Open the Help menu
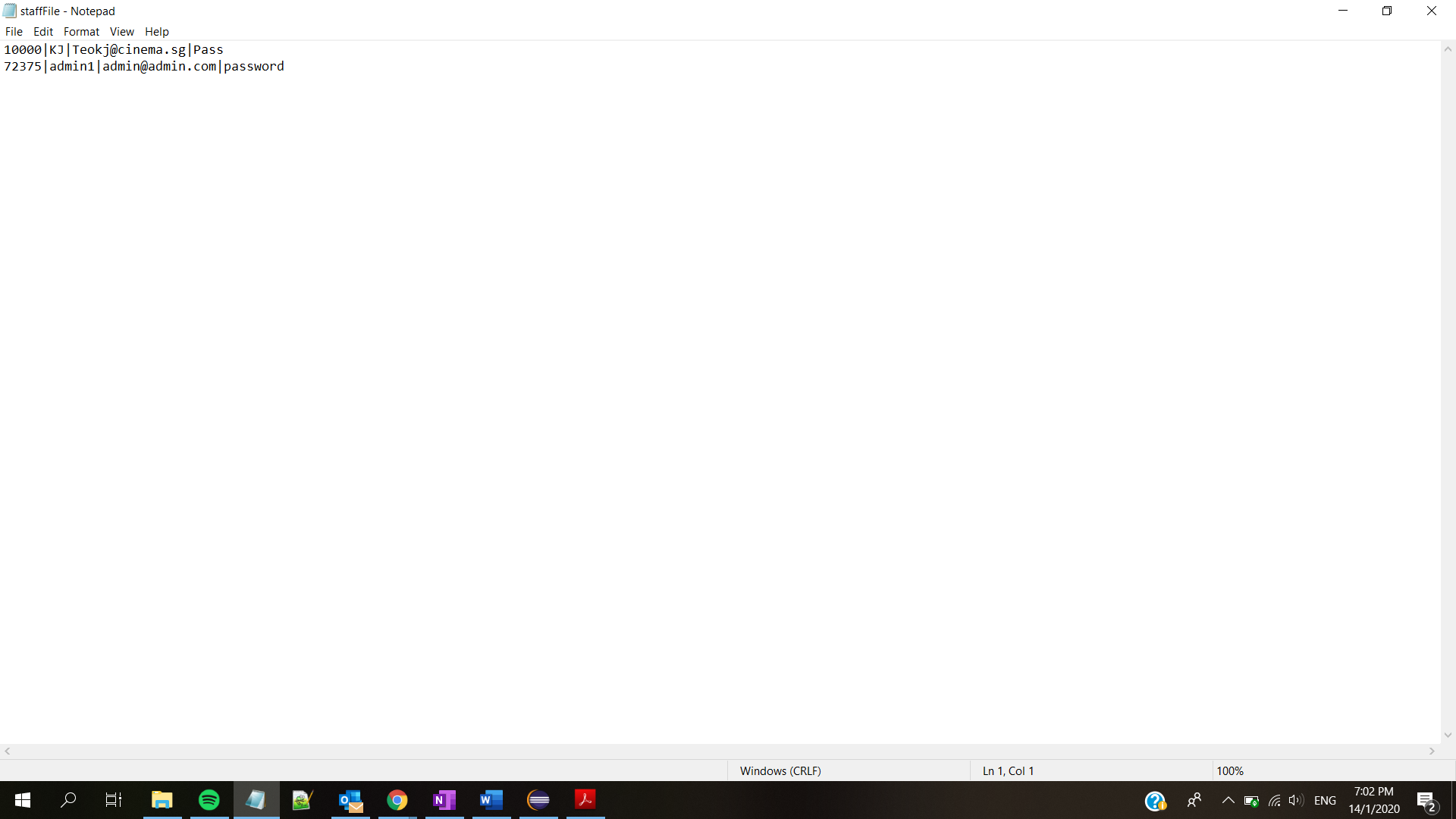 pyautogui.click(x=157, y=32)
